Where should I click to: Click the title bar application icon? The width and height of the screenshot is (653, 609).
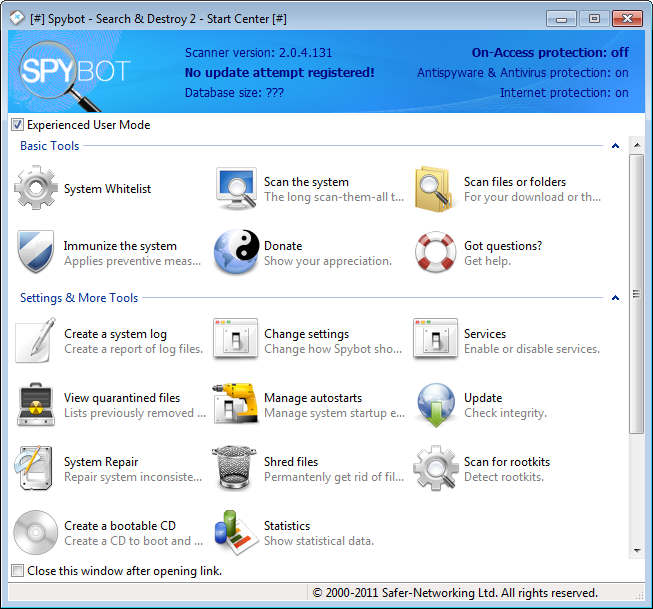tap(17, 18)
